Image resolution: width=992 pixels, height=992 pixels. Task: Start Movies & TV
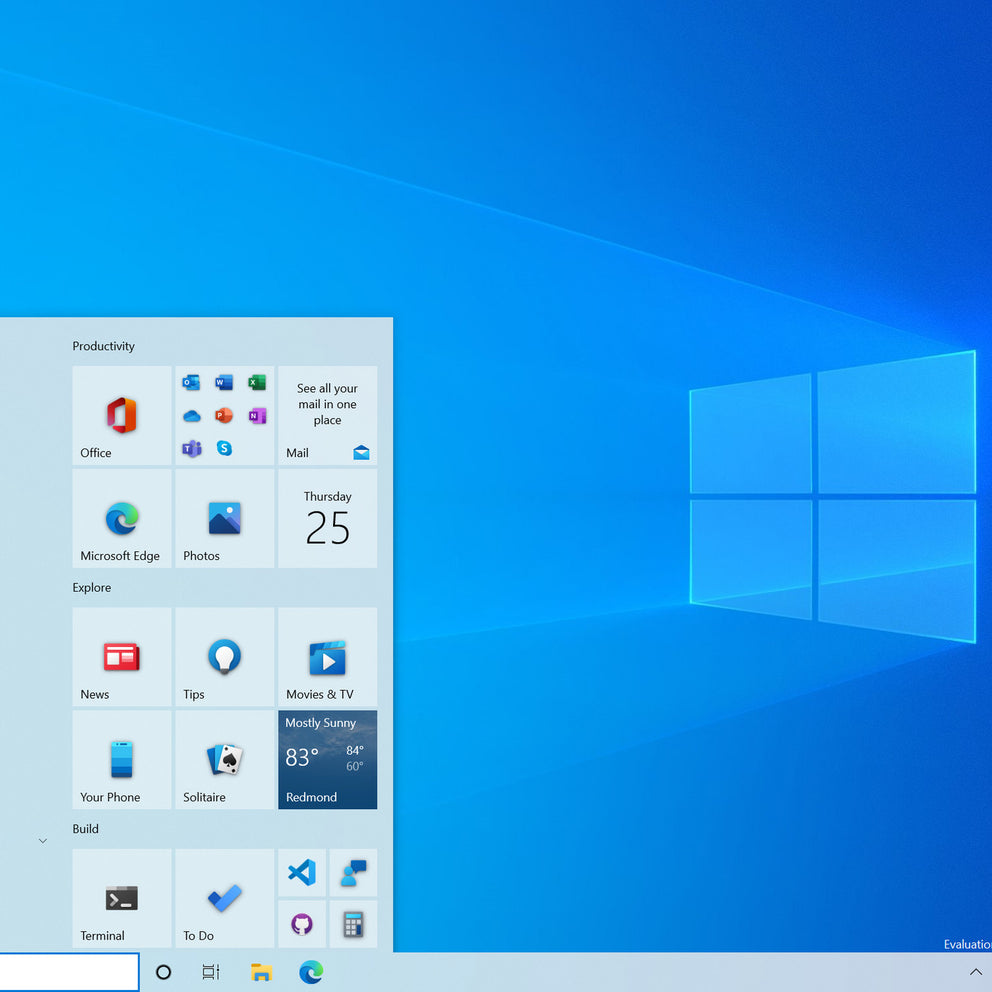(x=327, y=657)
